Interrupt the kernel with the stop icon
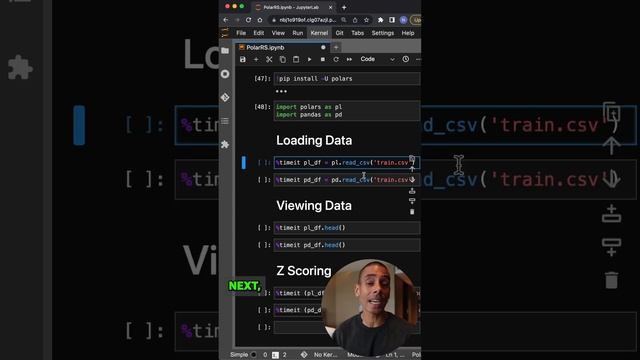Image resolution: width=640 pixels, height=360 pixels. (x=322, y=60)
